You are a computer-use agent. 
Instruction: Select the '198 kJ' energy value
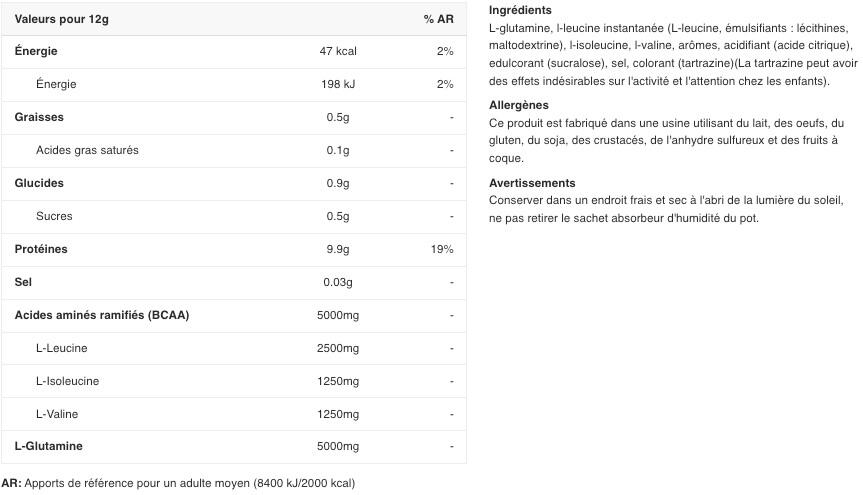pyautogui.click(x=338, y=84)
